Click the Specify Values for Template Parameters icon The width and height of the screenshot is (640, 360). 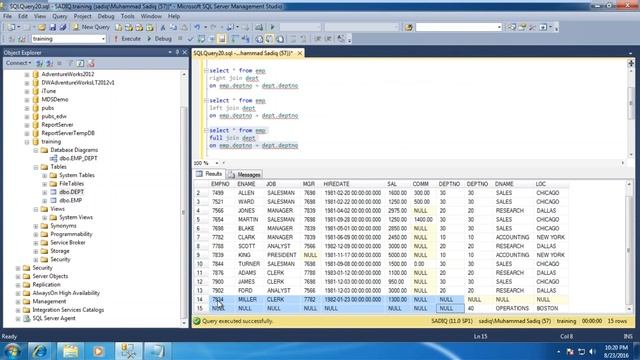(341, 39)
